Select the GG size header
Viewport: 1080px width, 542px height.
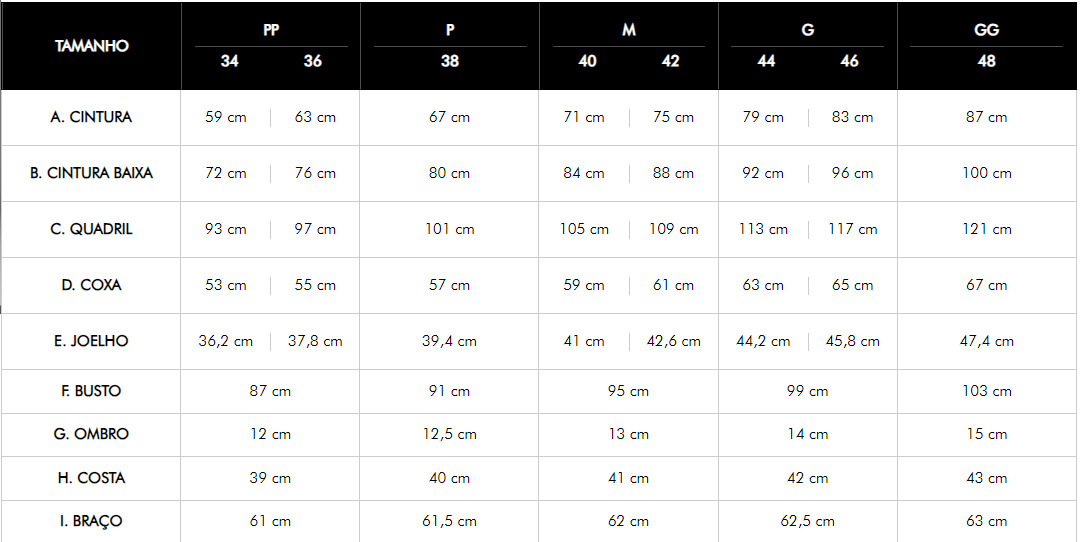point(986,30)
